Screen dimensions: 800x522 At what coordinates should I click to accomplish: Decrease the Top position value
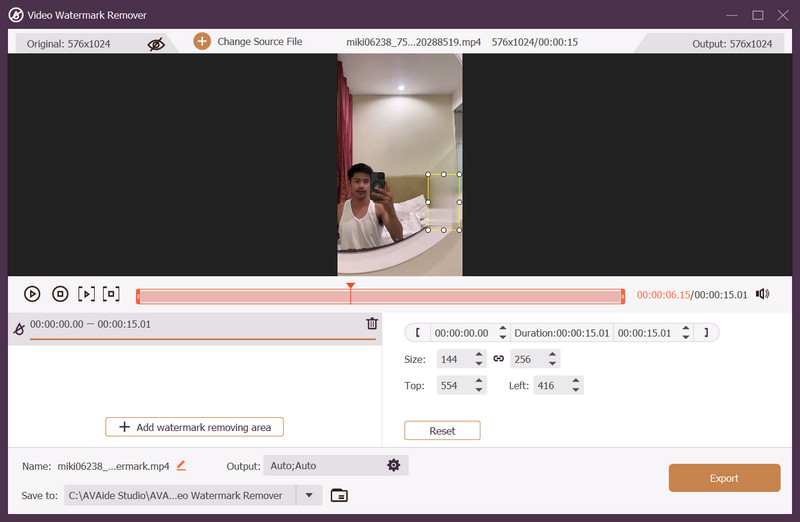479,390
